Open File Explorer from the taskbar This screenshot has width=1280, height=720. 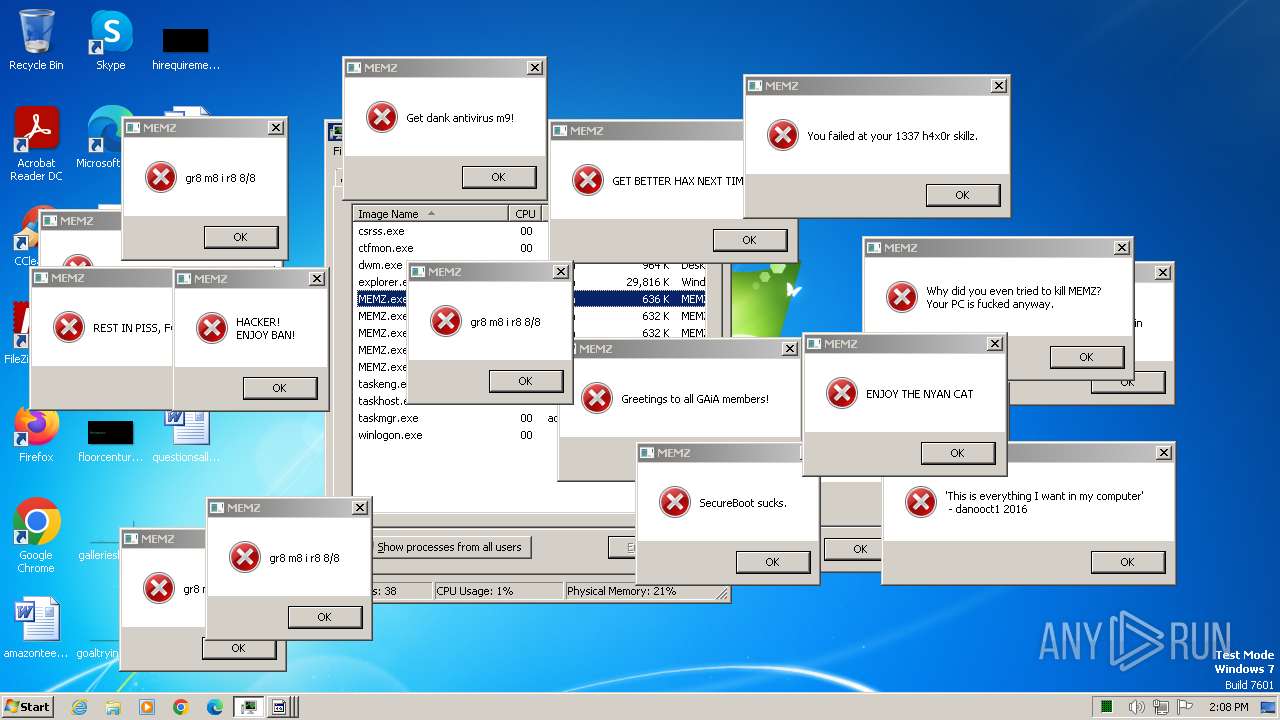(x=113, y=707)
